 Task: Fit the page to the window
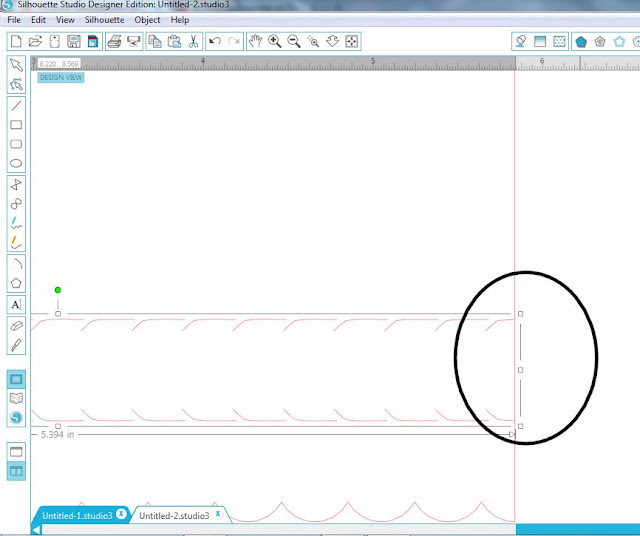352,41
